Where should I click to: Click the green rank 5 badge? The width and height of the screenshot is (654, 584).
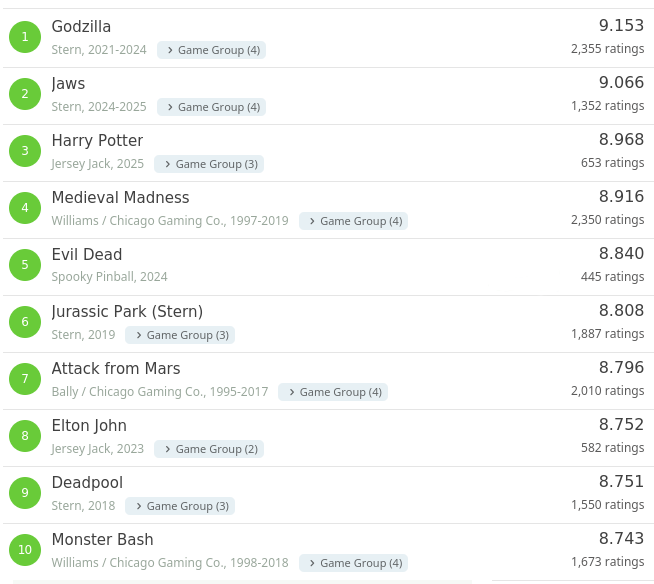[x=25, y=266]
